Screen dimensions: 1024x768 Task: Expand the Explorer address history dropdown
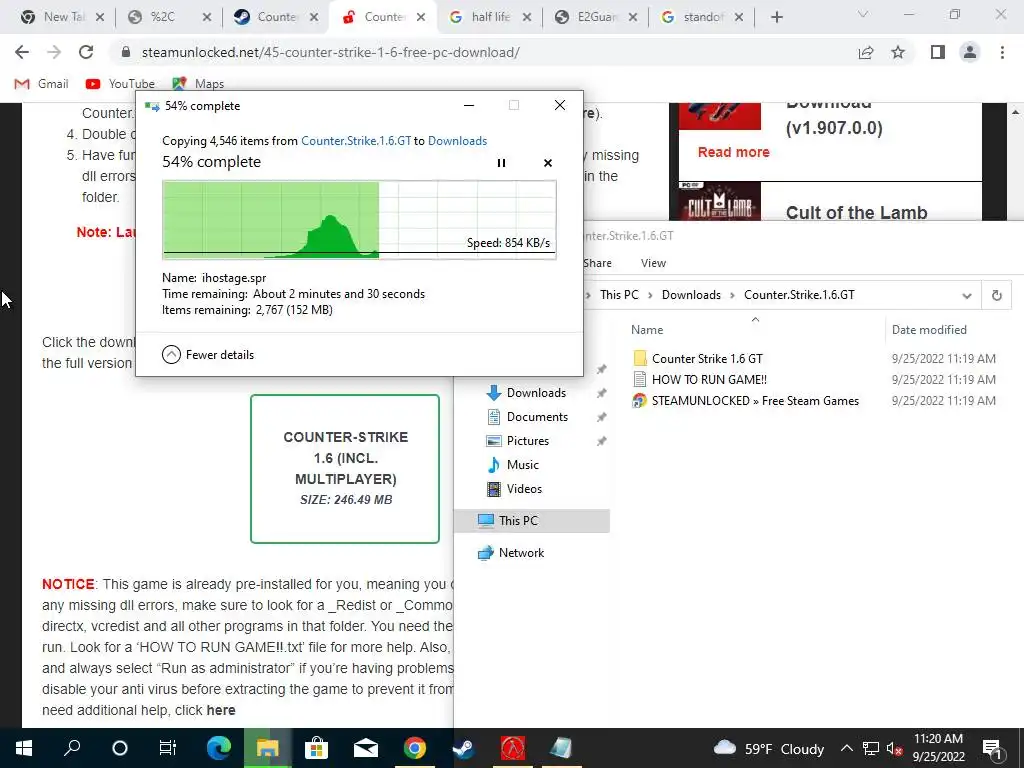coord(967,295)
